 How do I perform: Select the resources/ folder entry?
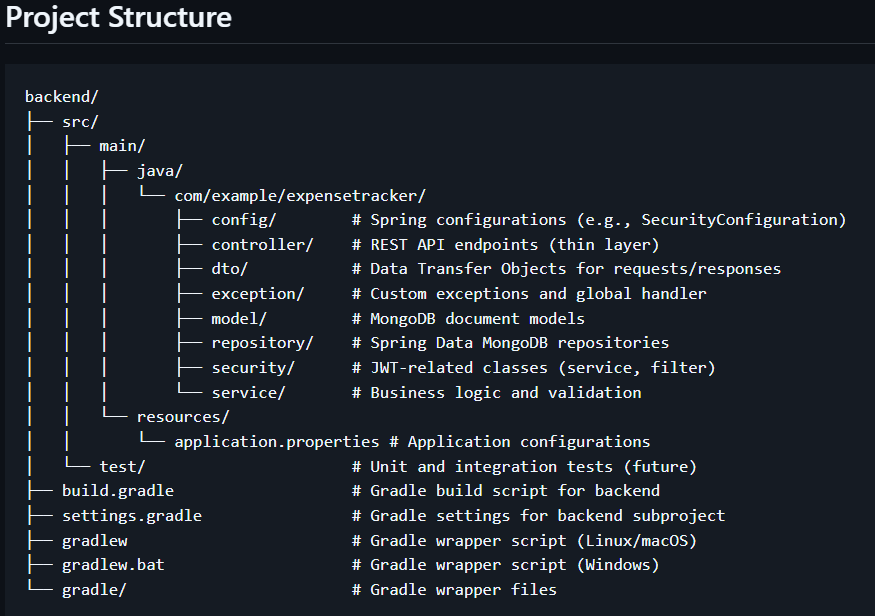pyautogui.click(x=182, y=417)
